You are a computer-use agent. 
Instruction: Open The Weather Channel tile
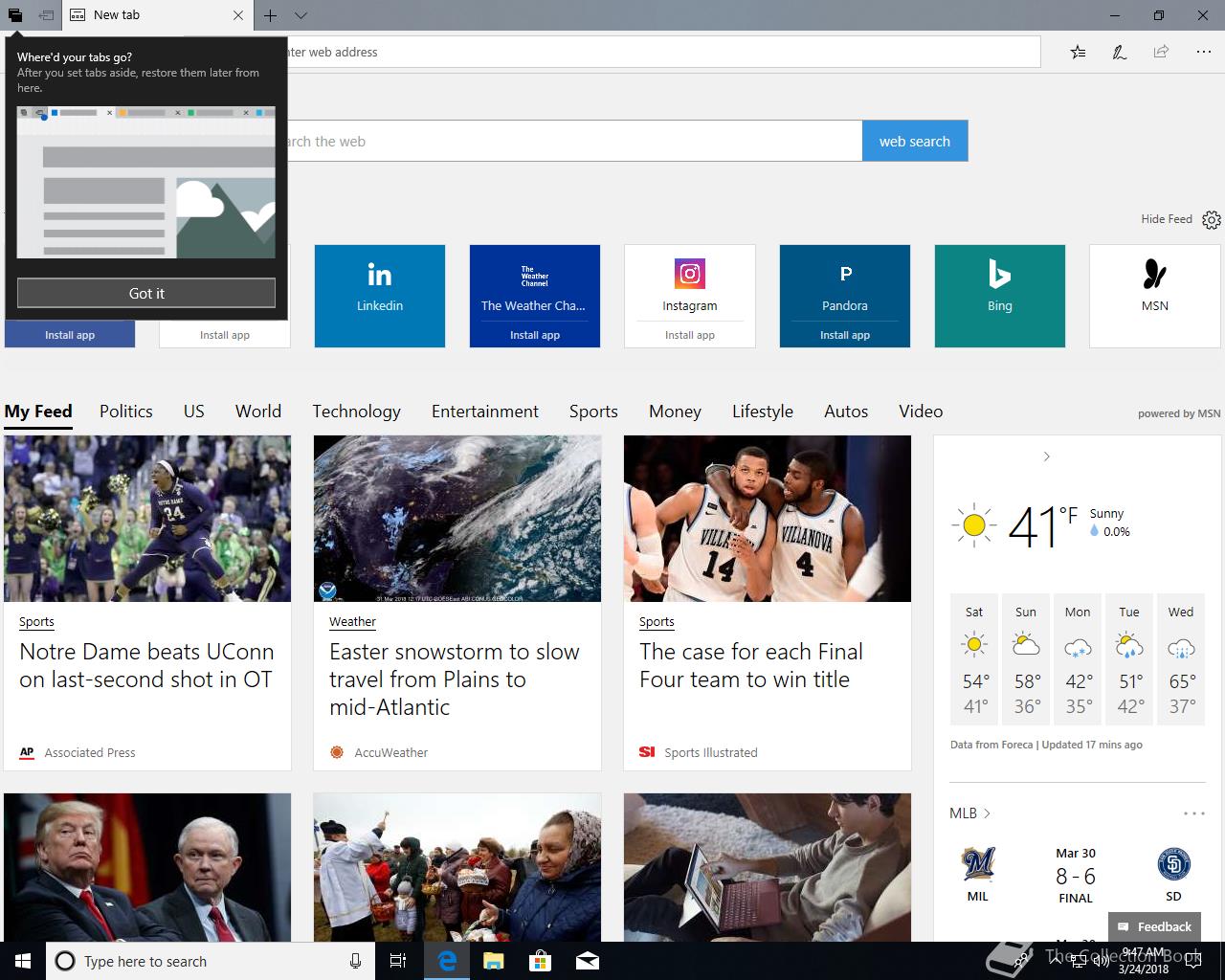(535, 283)
